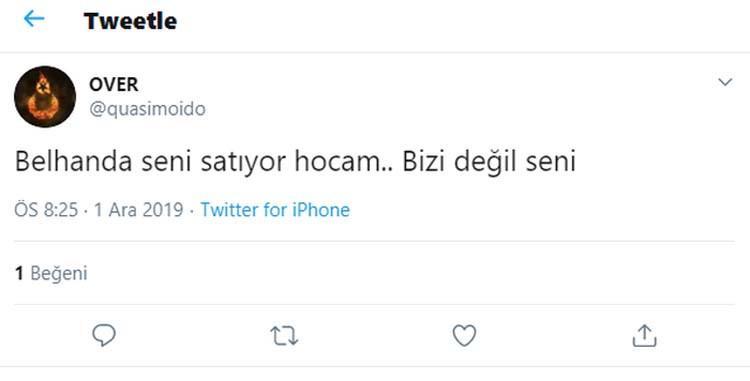Go back using the blue arrow
This screenshot has height=381, width=750.
34,20
